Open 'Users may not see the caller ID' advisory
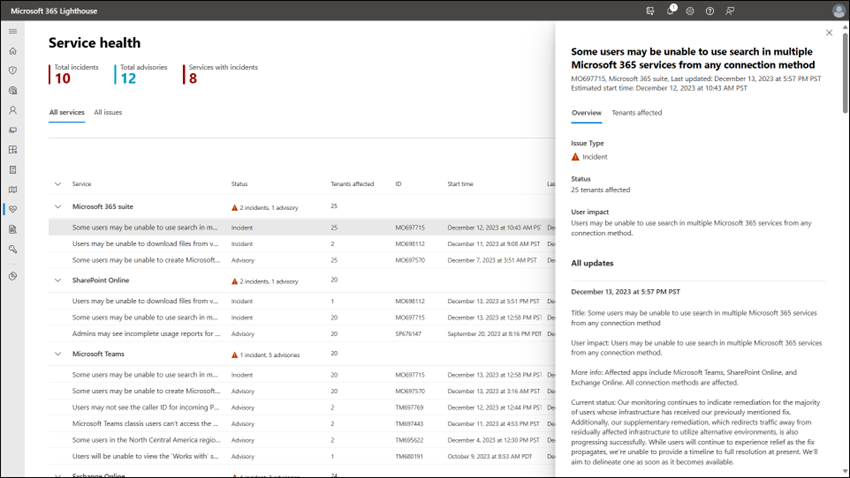The height and width of the screenshot is (478, 850). click(x=302, y=408)
